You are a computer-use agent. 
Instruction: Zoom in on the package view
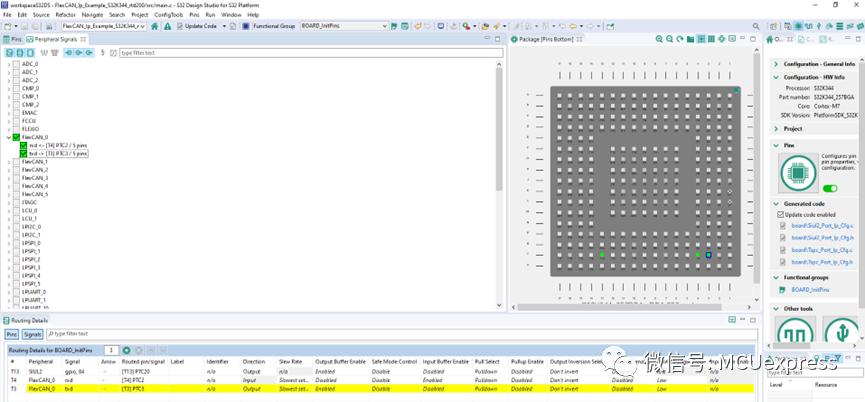659,39
